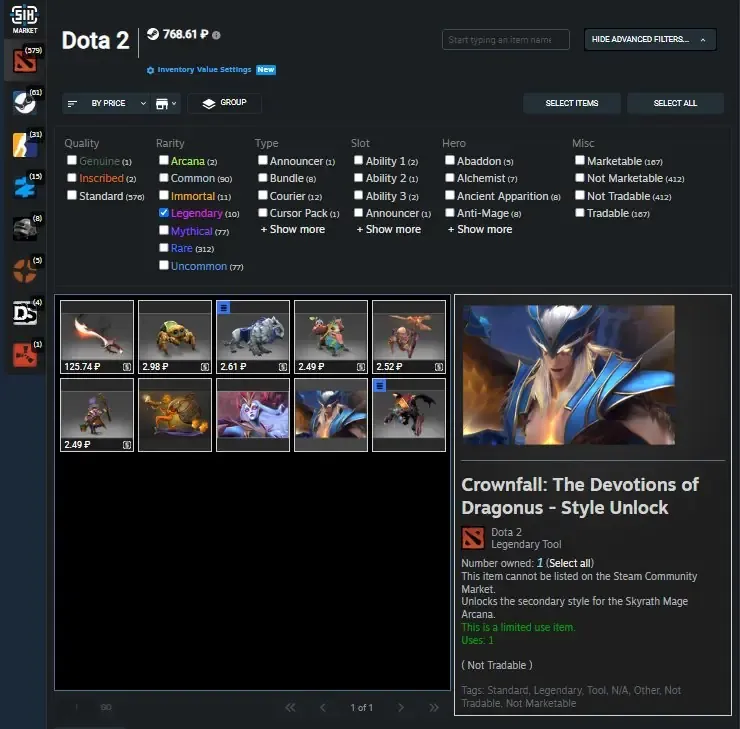Click the Steam logo beside the balance
This screenshot has height=729, width=740.
tap(152, 34)
